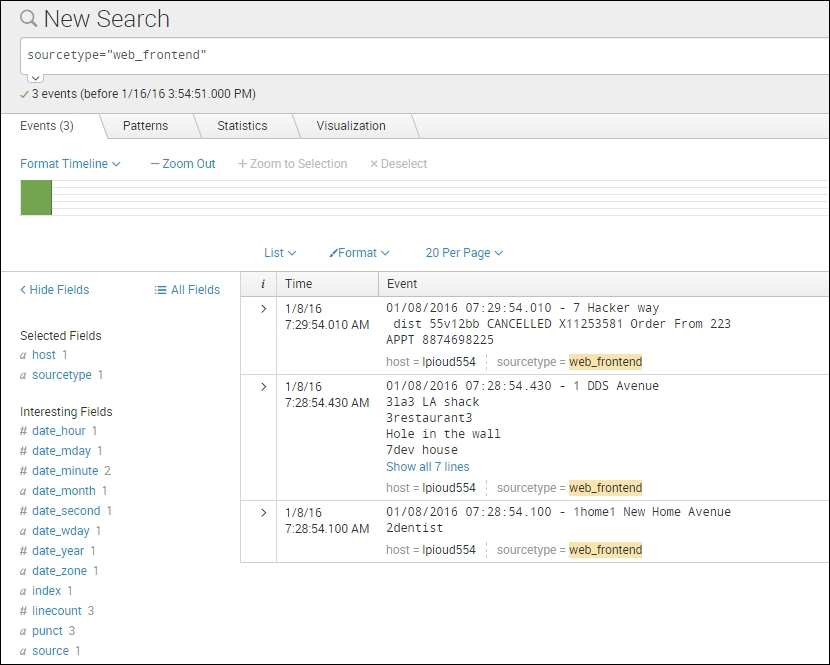Click text '7 Hacker way' in first event

pos(616,308)
